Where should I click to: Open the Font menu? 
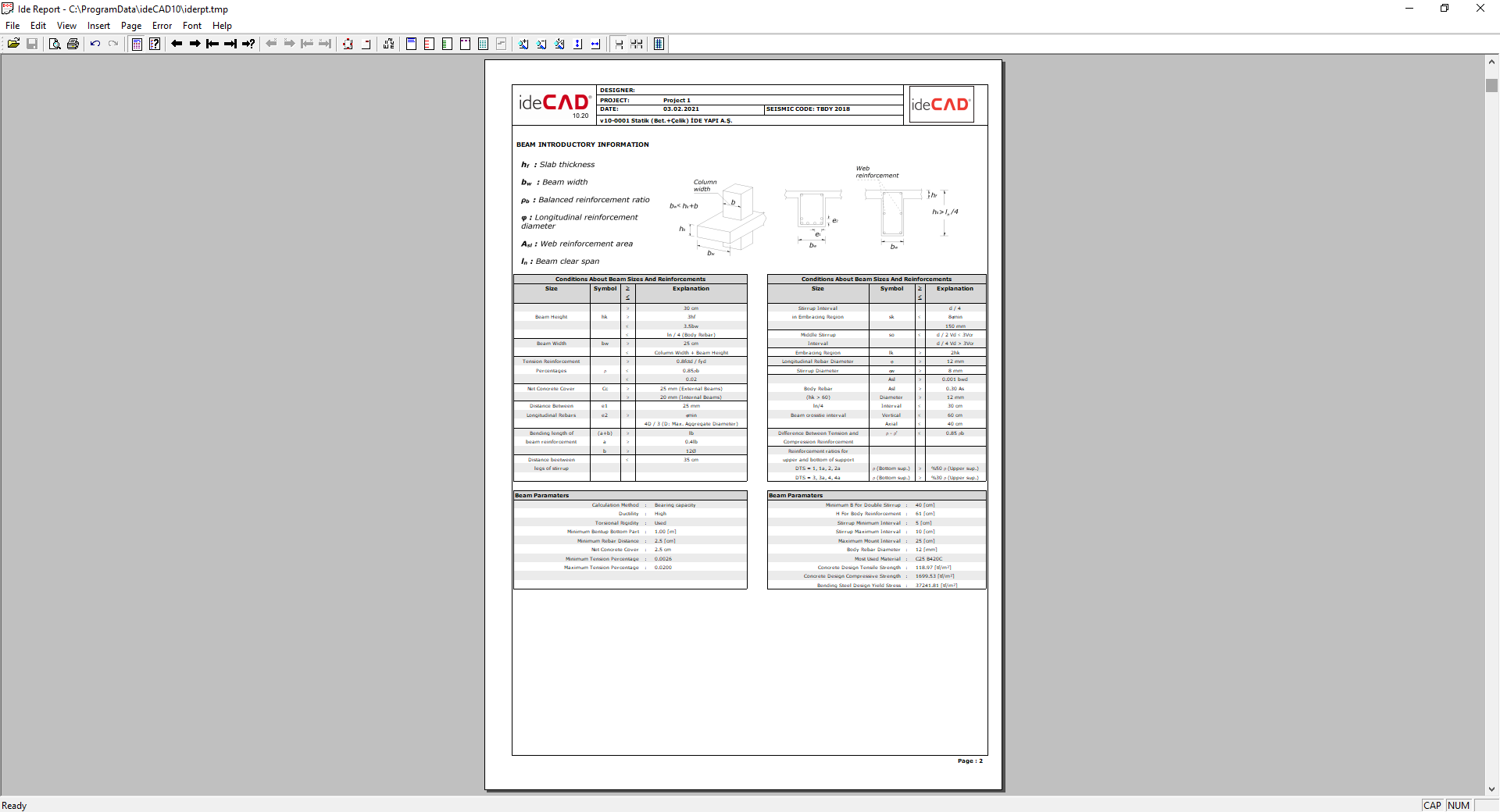[x=192, y=26]
